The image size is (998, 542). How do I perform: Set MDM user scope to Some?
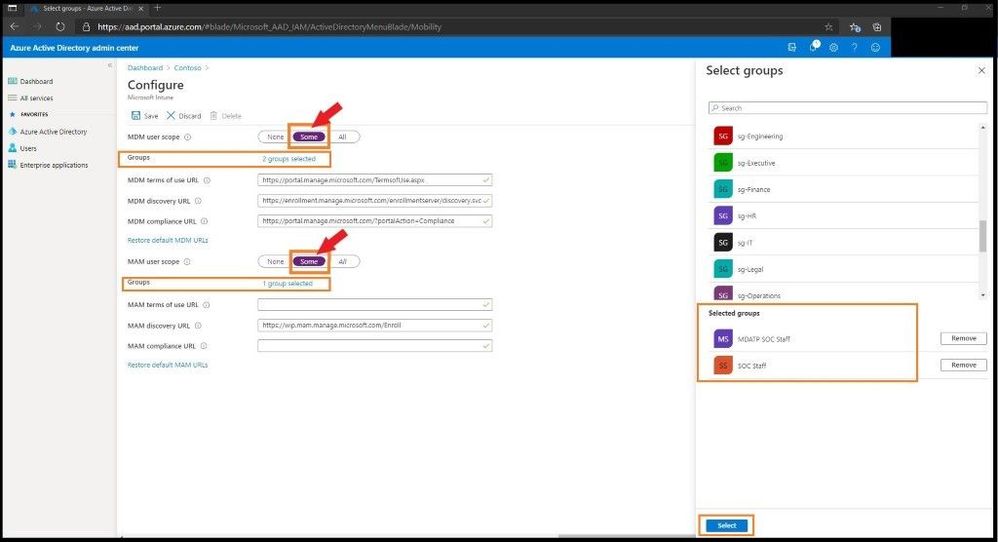coord(309,137)
